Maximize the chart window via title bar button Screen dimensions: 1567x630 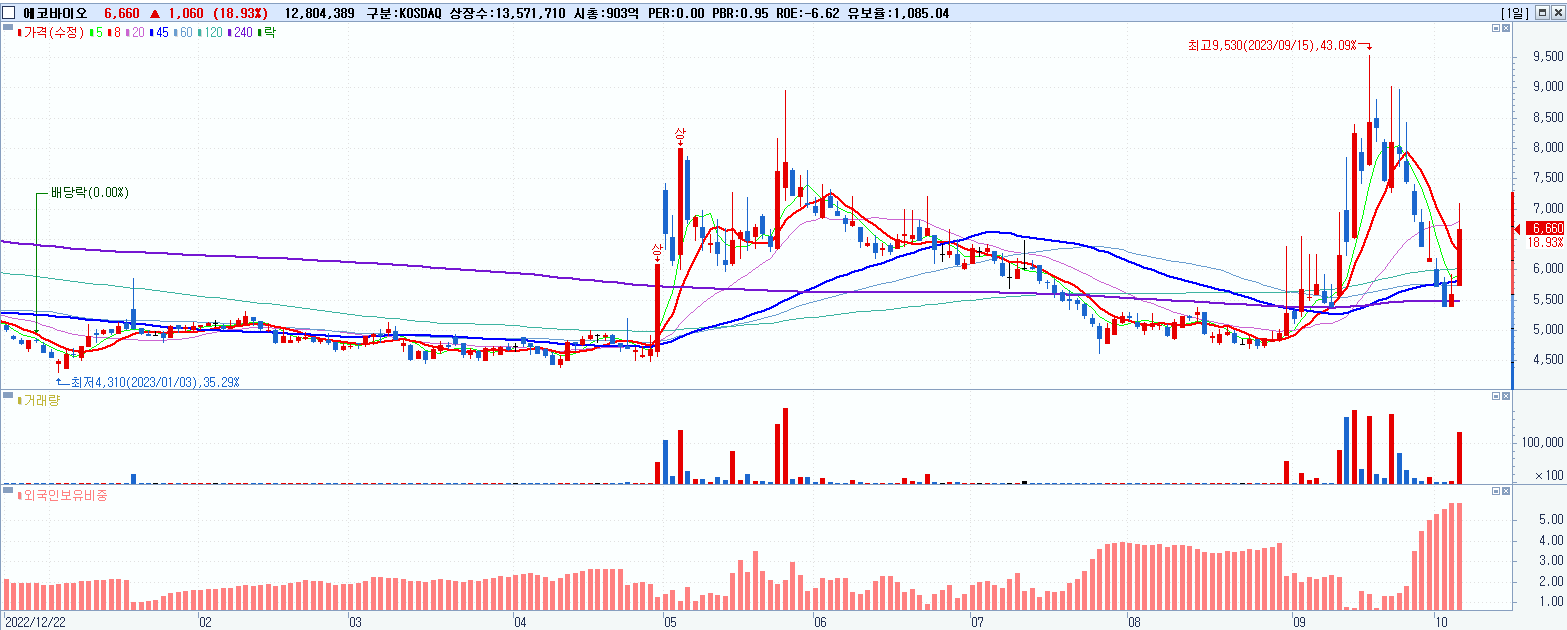pyautogui.click(x=1541, y=13)
